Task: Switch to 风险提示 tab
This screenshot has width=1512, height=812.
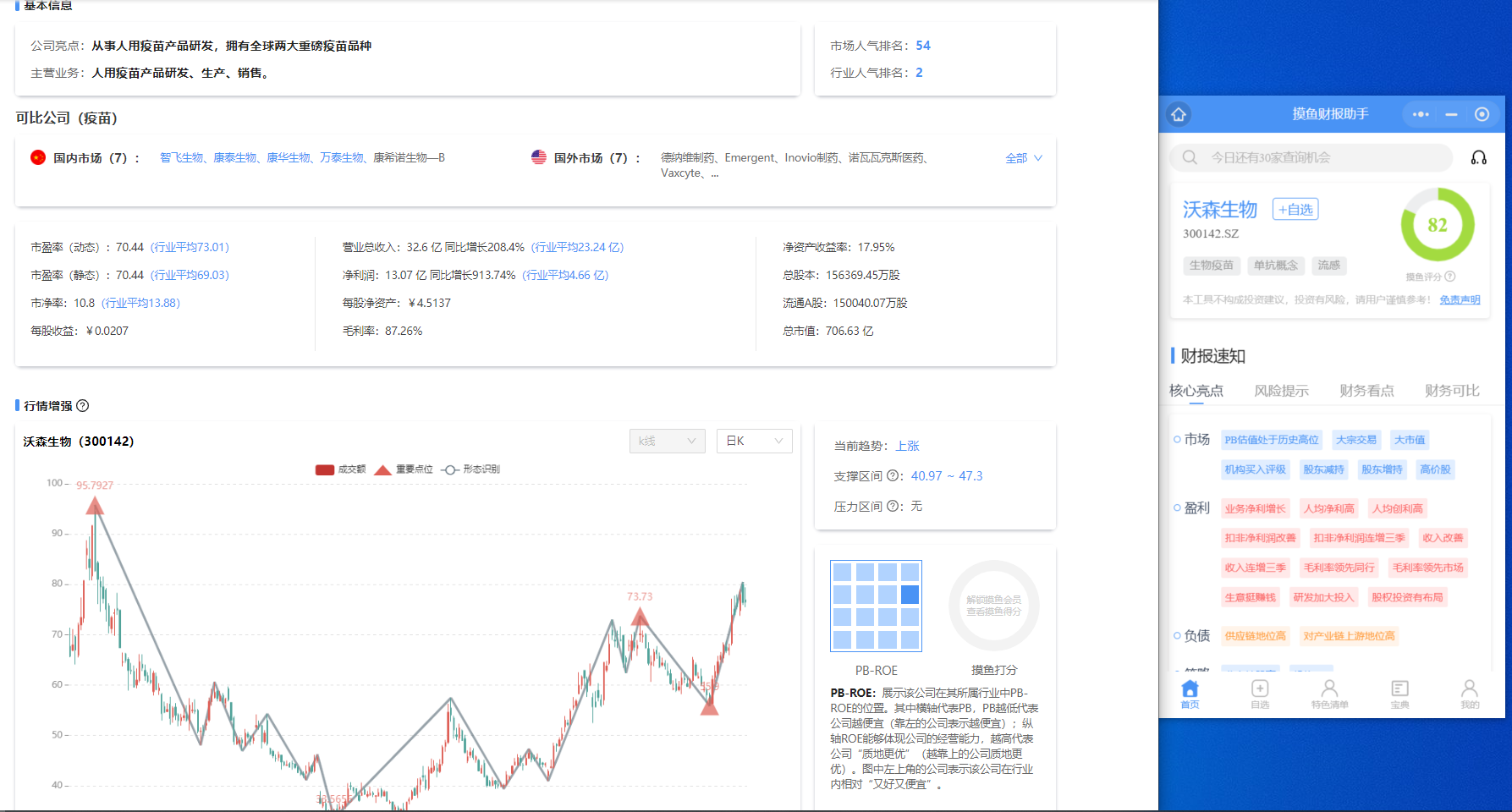Action: 1281,391
